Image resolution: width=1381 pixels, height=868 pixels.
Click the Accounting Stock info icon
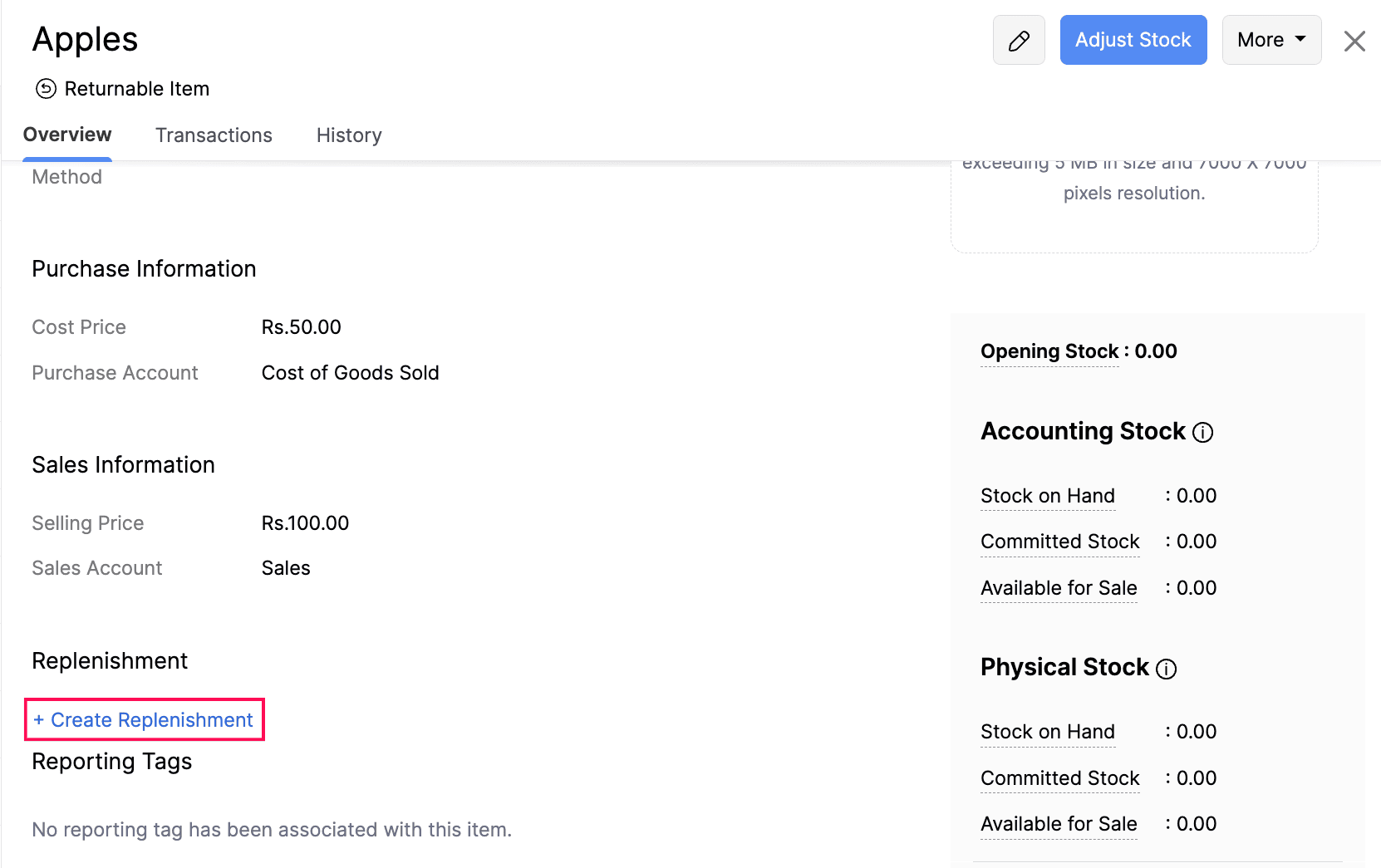(1202, 433)
